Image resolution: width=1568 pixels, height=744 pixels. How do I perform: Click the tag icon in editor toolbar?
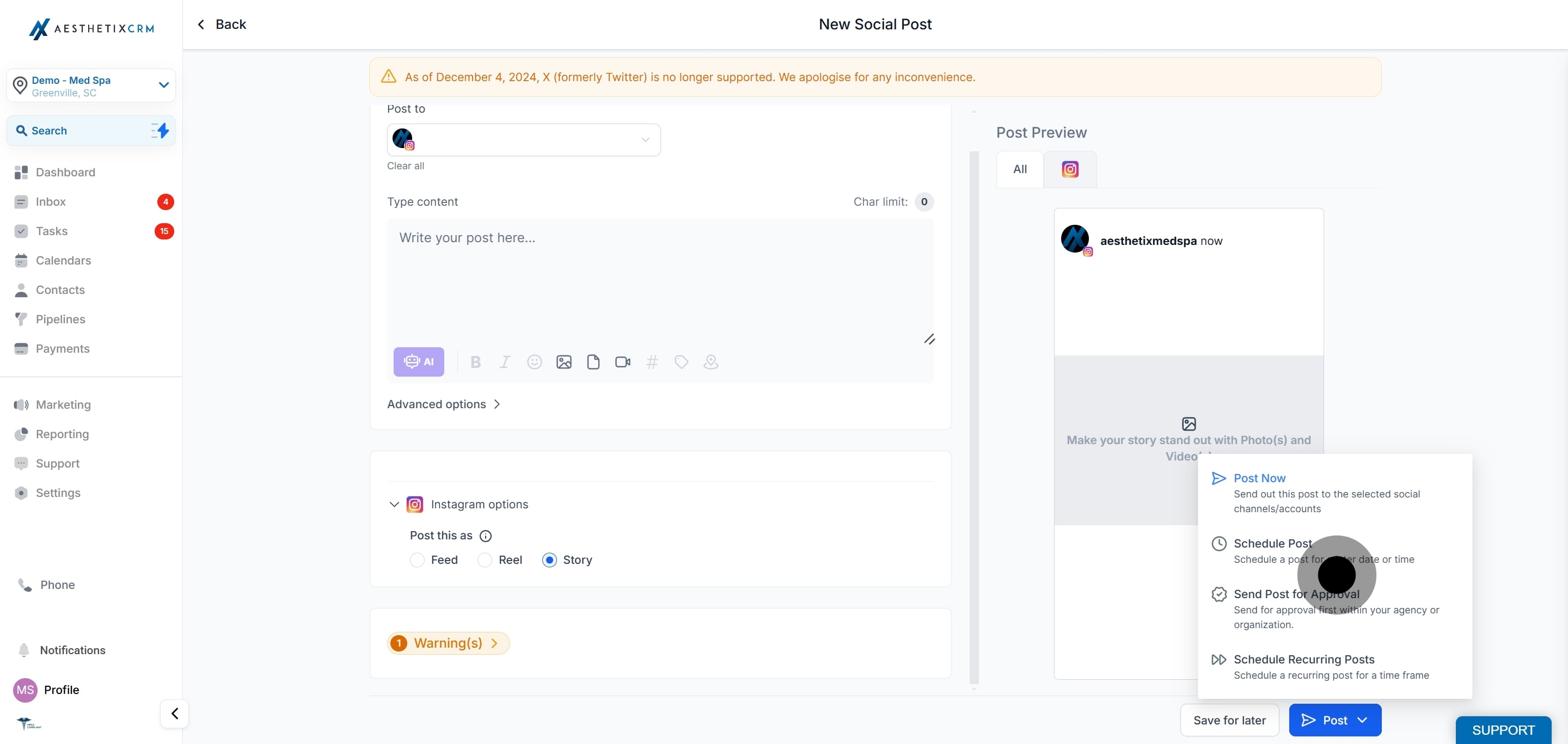coord(681,362)
